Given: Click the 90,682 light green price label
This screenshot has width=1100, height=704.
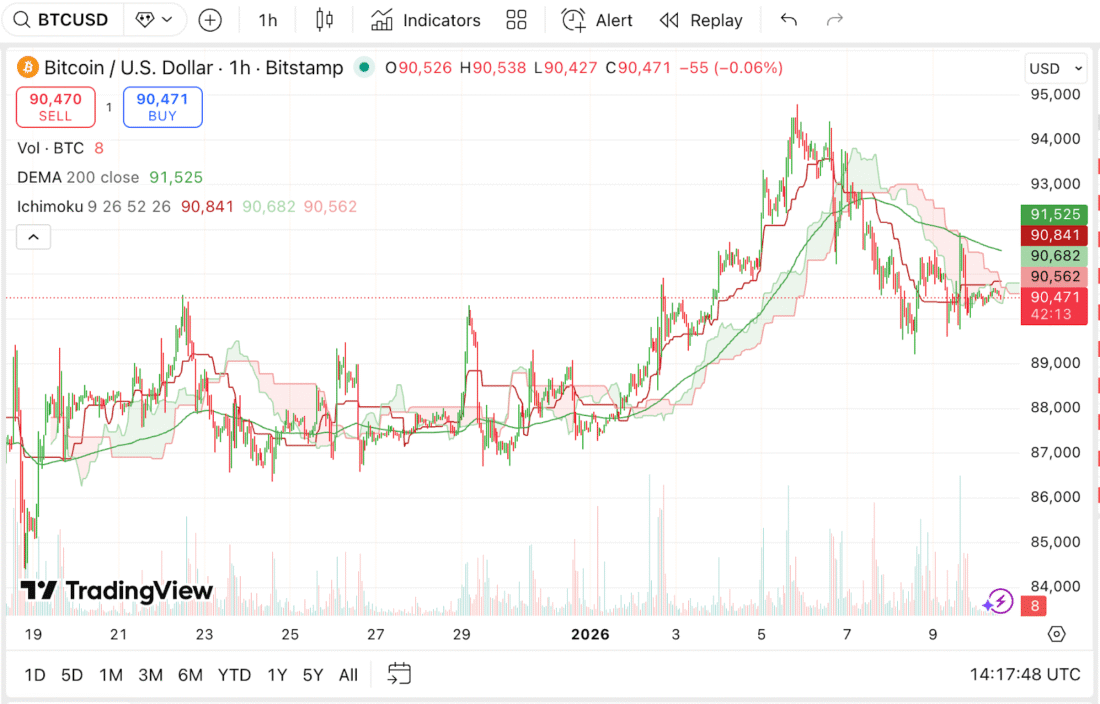Looking at the screenshot, I should pyautogui.click(x=1054, y=256).
